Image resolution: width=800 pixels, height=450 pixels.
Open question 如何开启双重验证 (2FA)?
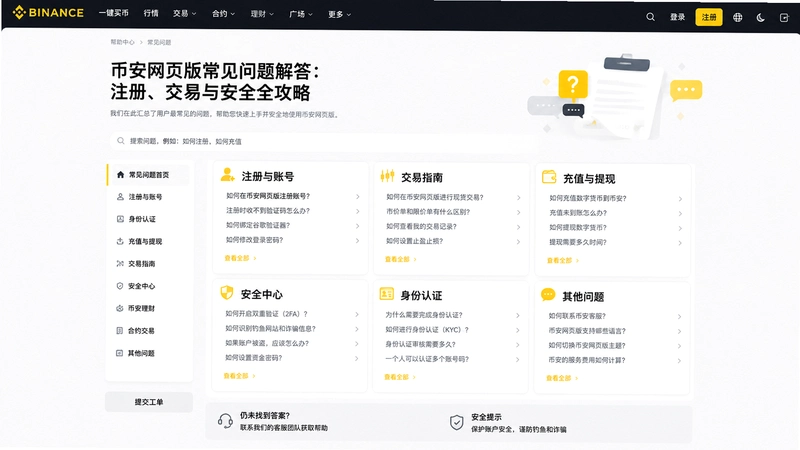[266, 314]
